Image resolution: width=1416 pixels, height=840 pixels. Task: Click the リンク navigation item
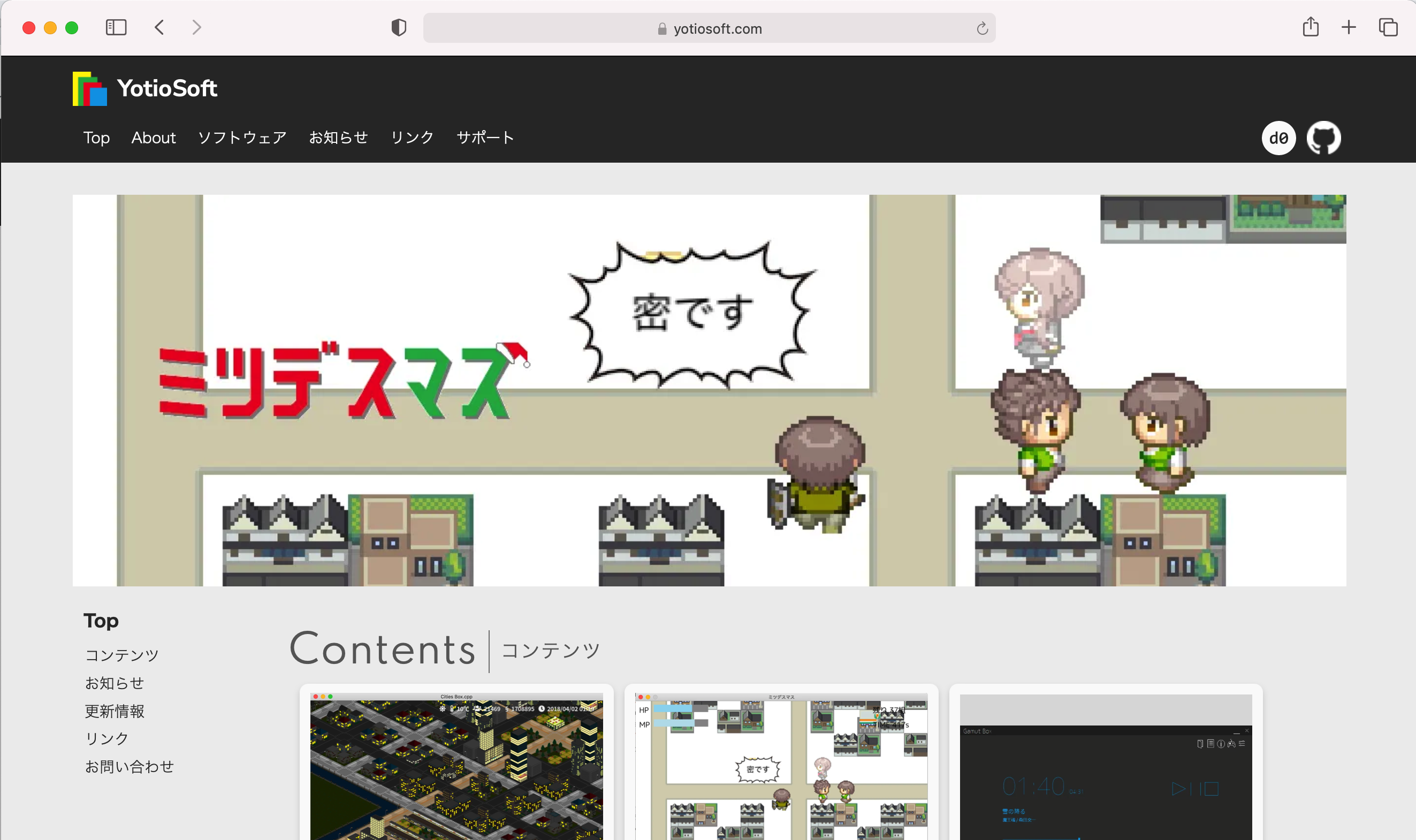coord(412,137)
